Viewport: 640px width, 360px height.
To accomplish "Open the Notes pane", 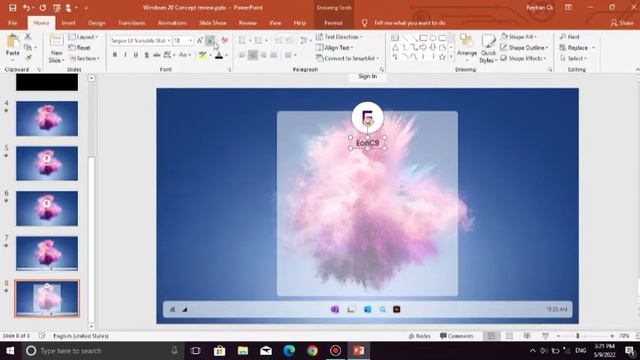I will (x=420, y=336).
